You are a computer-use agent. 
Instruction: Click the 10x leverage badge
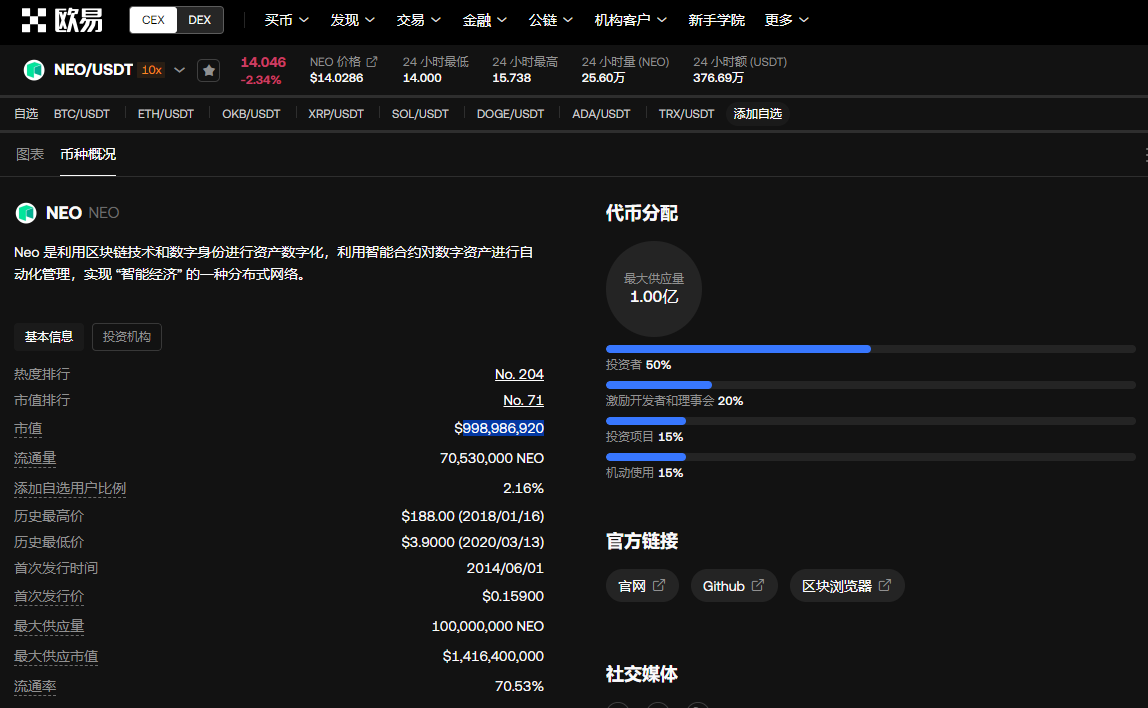click(152, 70)
